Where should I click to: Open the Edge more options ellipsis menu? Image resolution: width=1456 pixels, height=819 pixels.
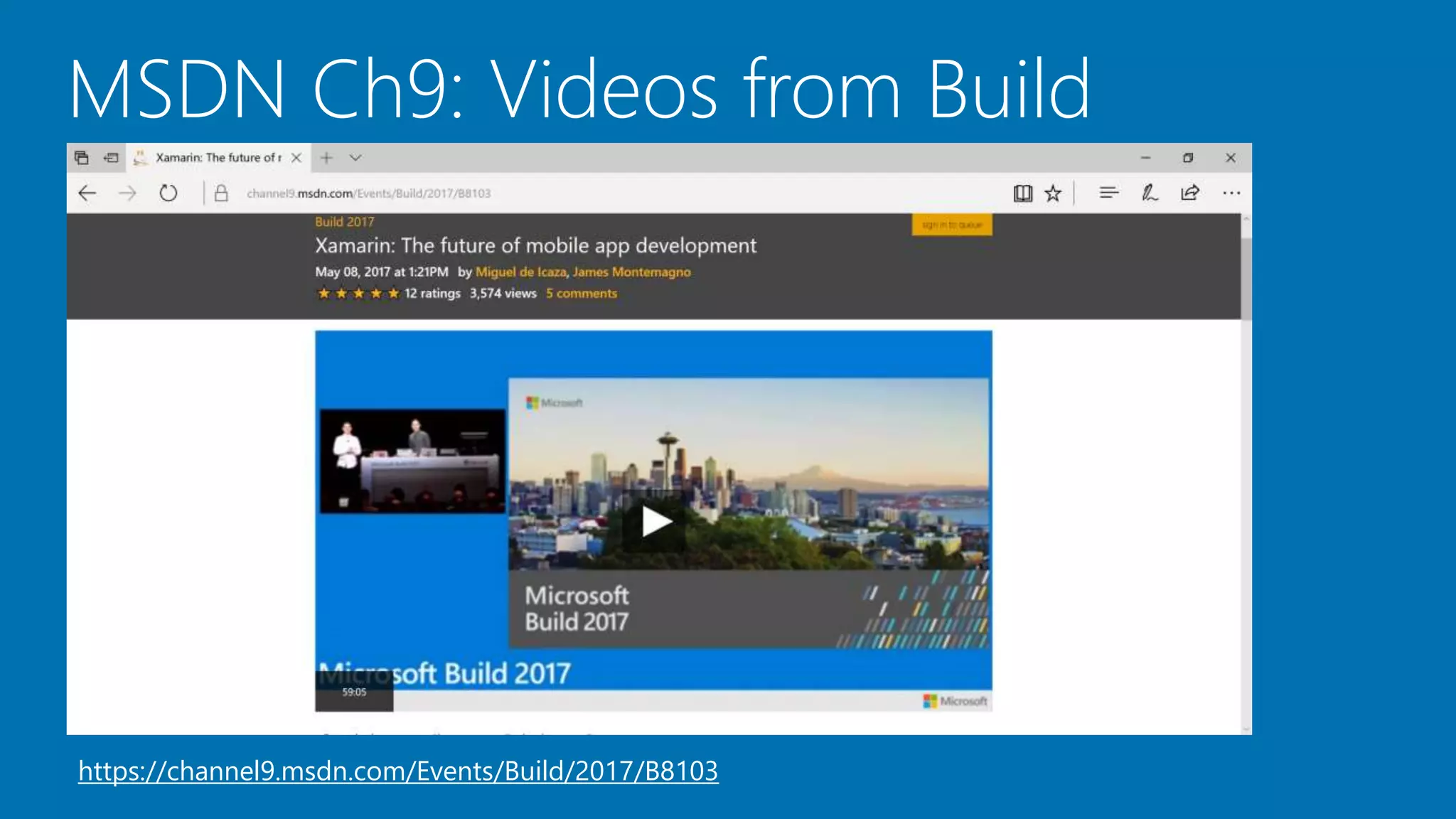pos(1231,193)
